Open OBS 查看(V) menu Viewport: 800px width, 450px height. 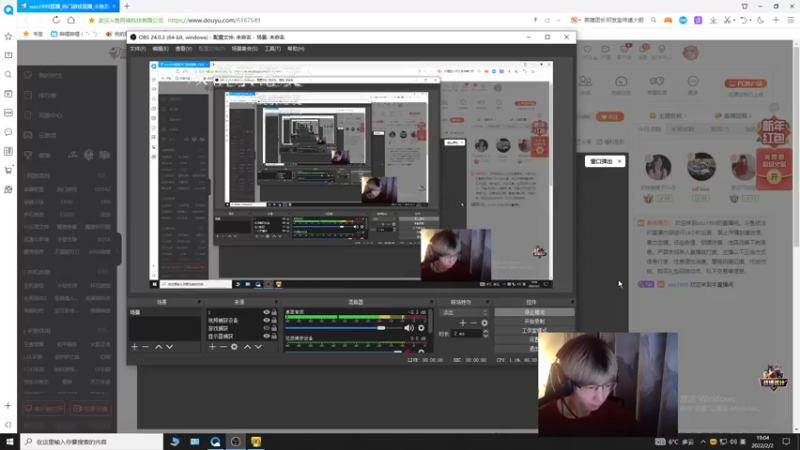(x=184, y=49)
